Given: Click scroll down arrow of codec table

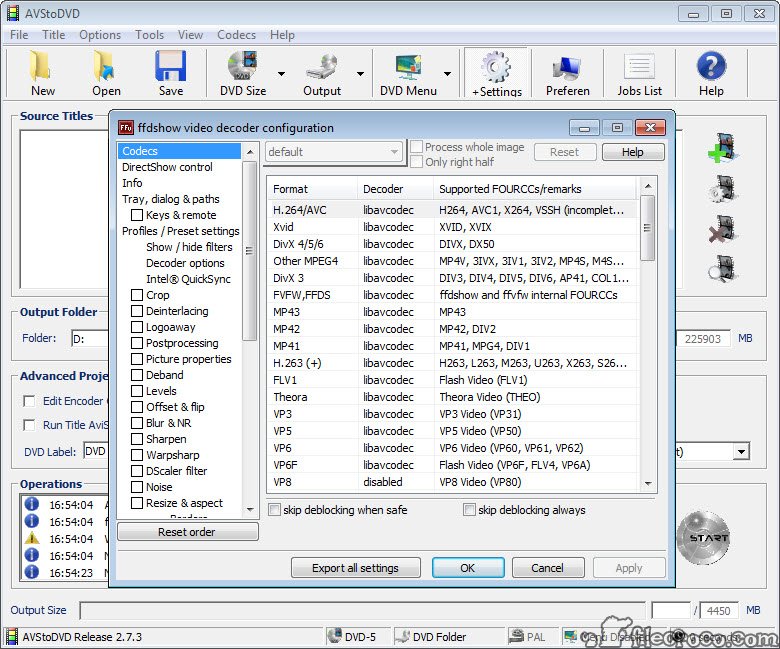Looking at the screenshot, I should point(648,483).
